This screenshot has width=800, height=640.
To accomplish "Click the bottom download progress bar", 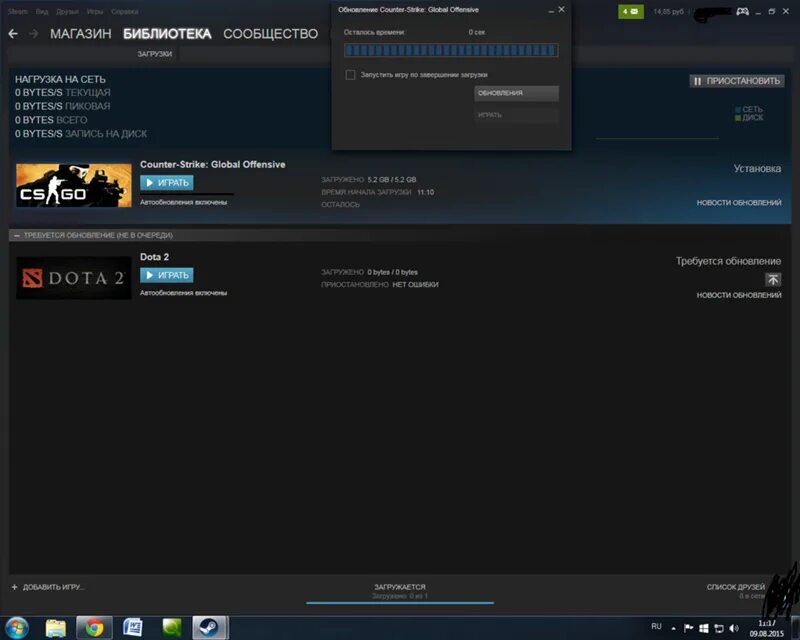I will coord(400,603).
